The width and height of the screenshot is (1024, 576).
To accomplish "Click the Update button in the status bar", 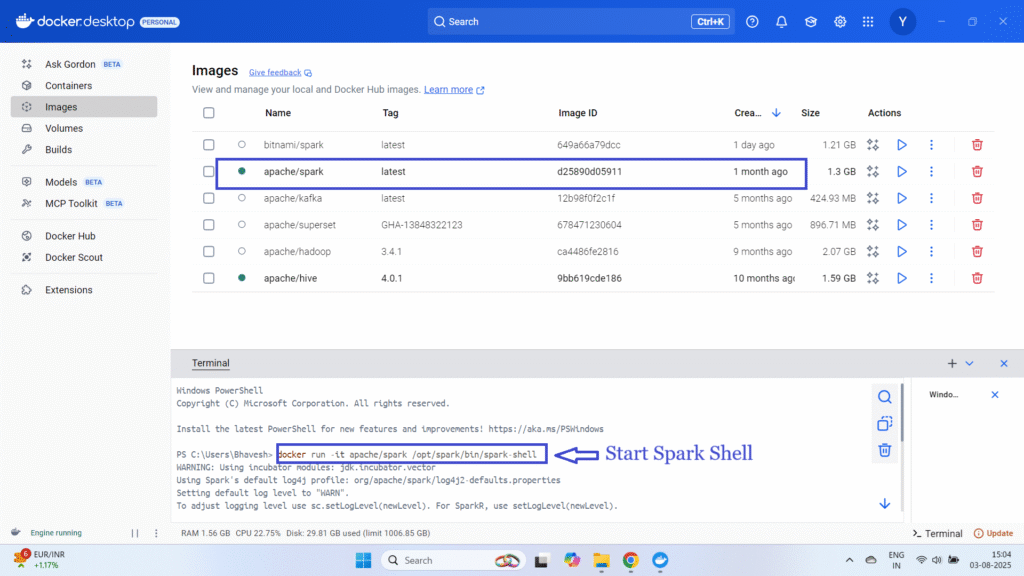I will tap(993, 534).
